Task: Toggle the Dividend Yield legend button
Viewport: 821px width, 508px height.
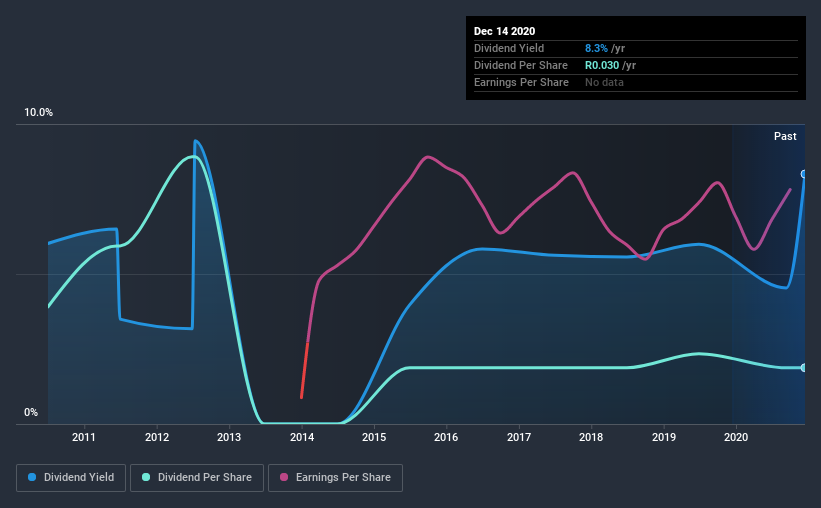Action: coord(71,478)
